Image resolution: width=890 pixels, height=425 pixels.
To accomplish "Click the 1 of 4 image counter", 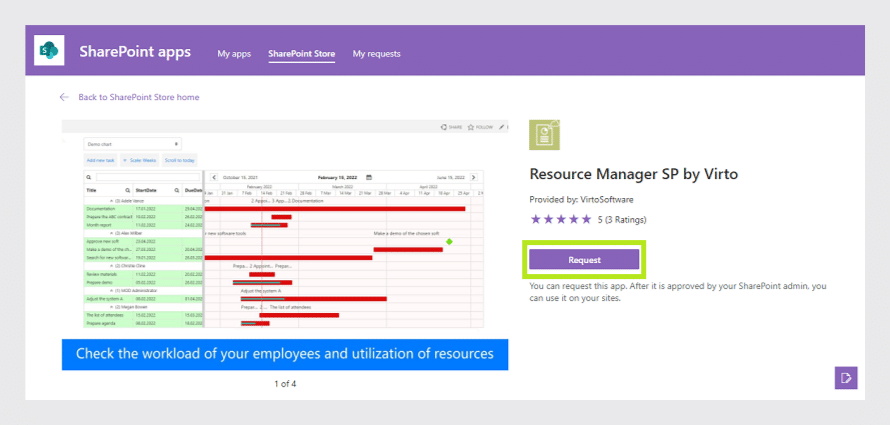I will [285, 384].
